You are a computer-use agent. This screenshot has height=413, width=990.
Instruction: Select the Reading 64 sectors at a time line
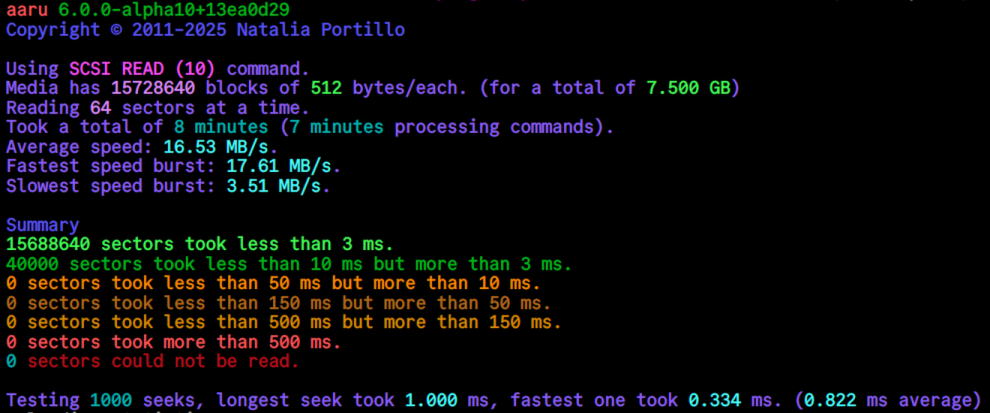(158, 107)
